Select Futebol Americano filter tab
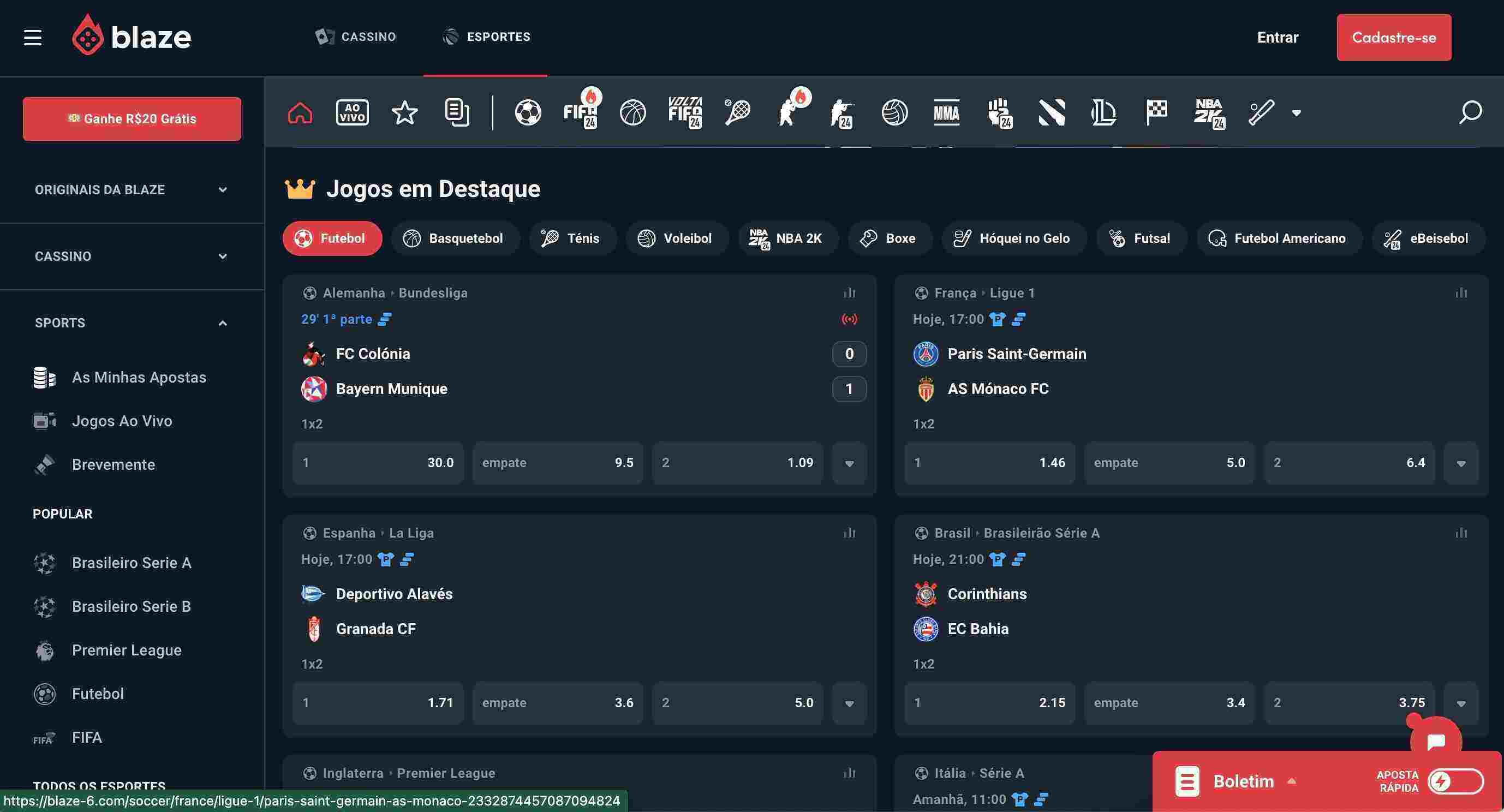The image size is (1504, 812). point(1279,238)
